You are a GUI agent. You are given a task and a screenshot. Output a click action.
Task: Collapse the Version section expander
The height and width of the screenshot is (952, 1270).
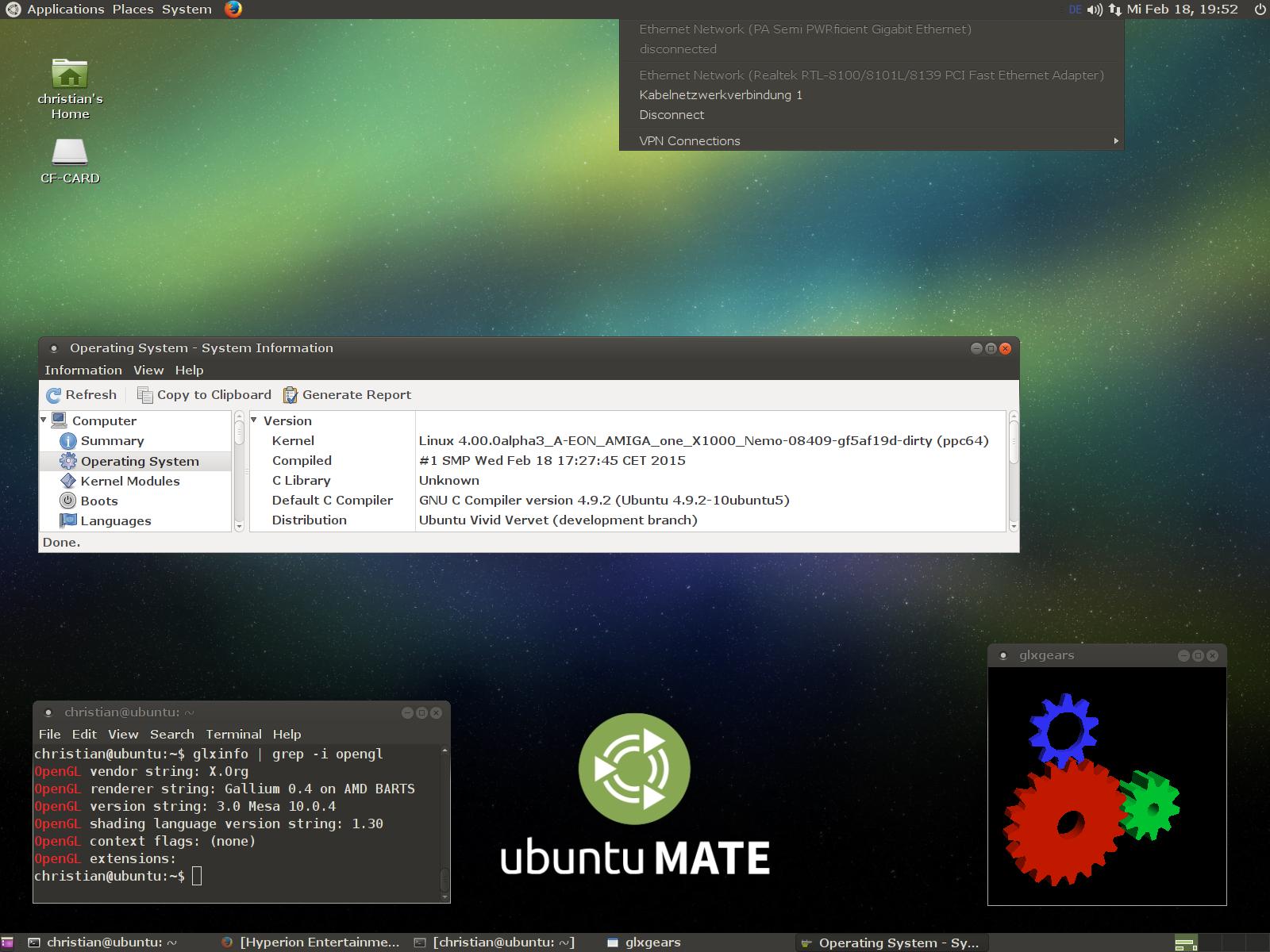[x=255, y=420]
